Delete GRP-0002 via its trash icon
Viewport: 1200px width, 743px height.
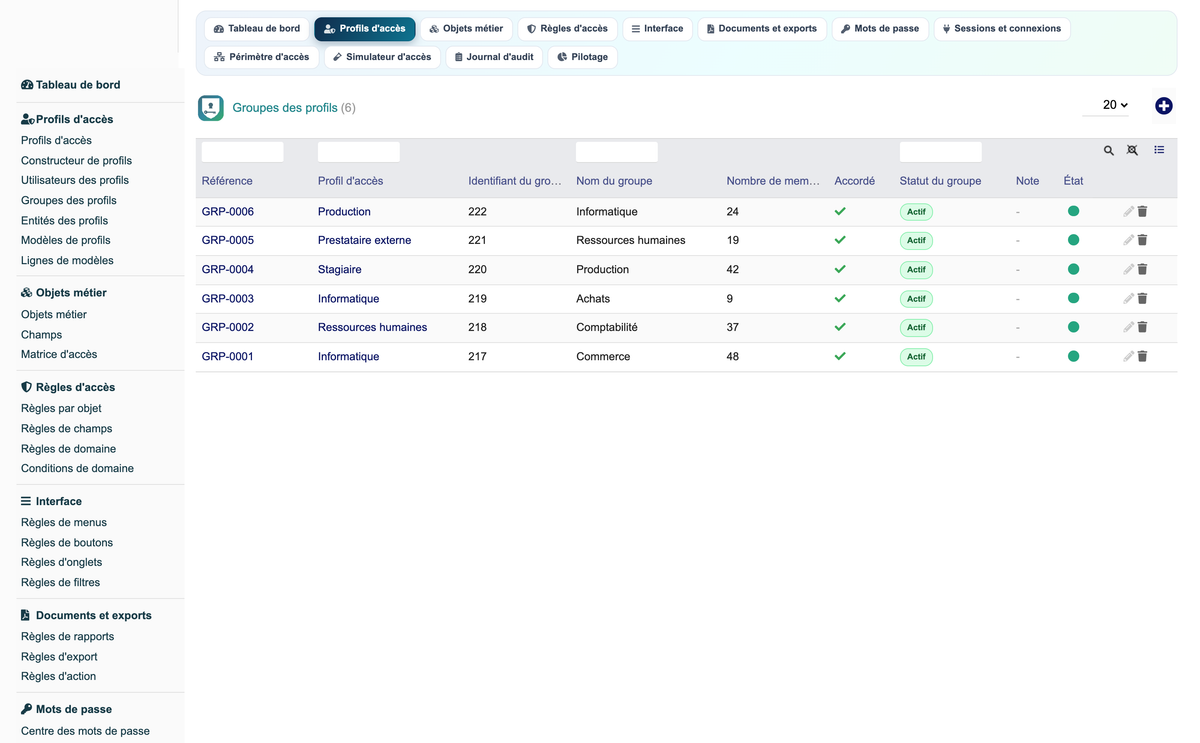coord(1142,327)
